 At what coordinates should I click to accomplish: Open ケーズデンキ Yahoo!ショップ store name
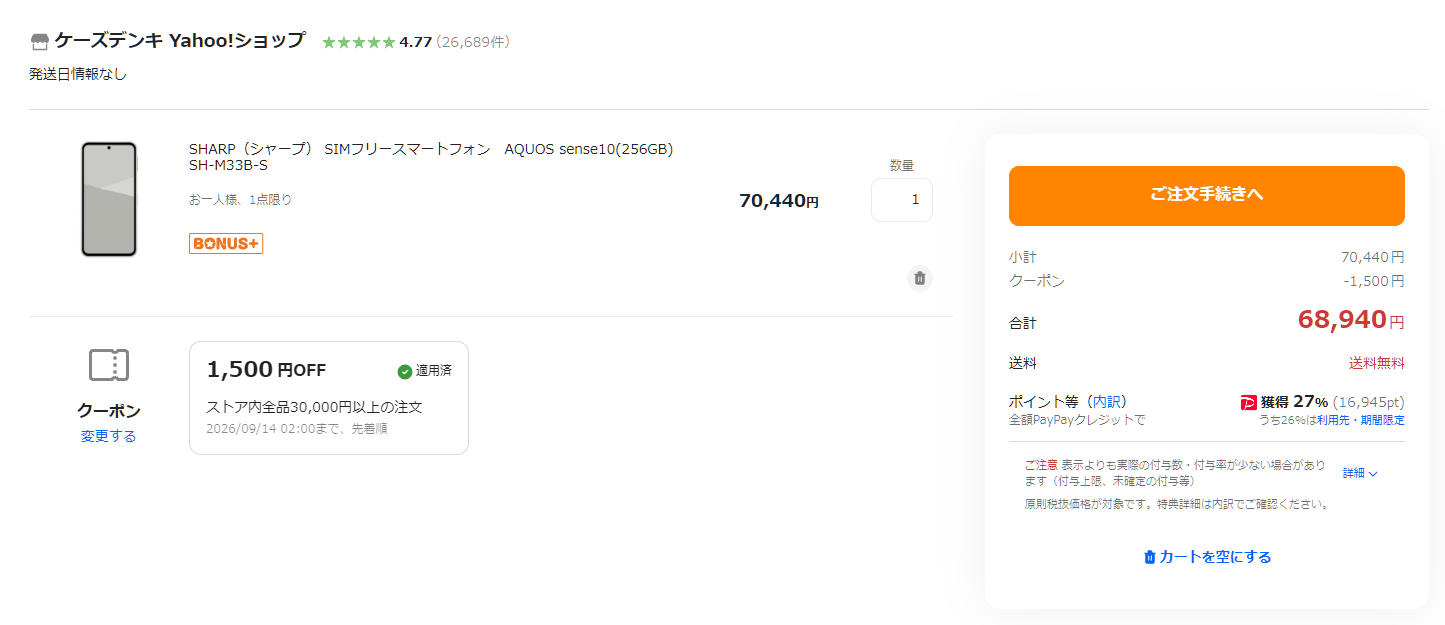click(x=180, y=41)
